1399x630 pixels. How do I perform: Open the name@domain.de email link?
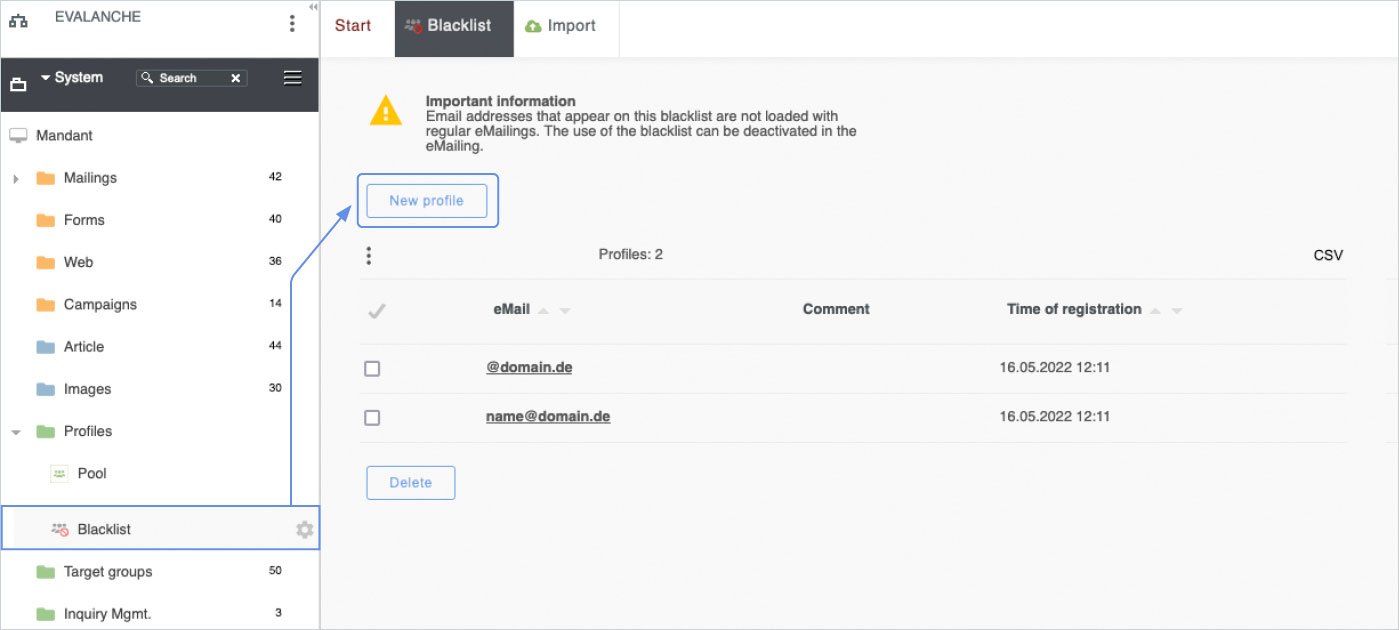point(548,416)
